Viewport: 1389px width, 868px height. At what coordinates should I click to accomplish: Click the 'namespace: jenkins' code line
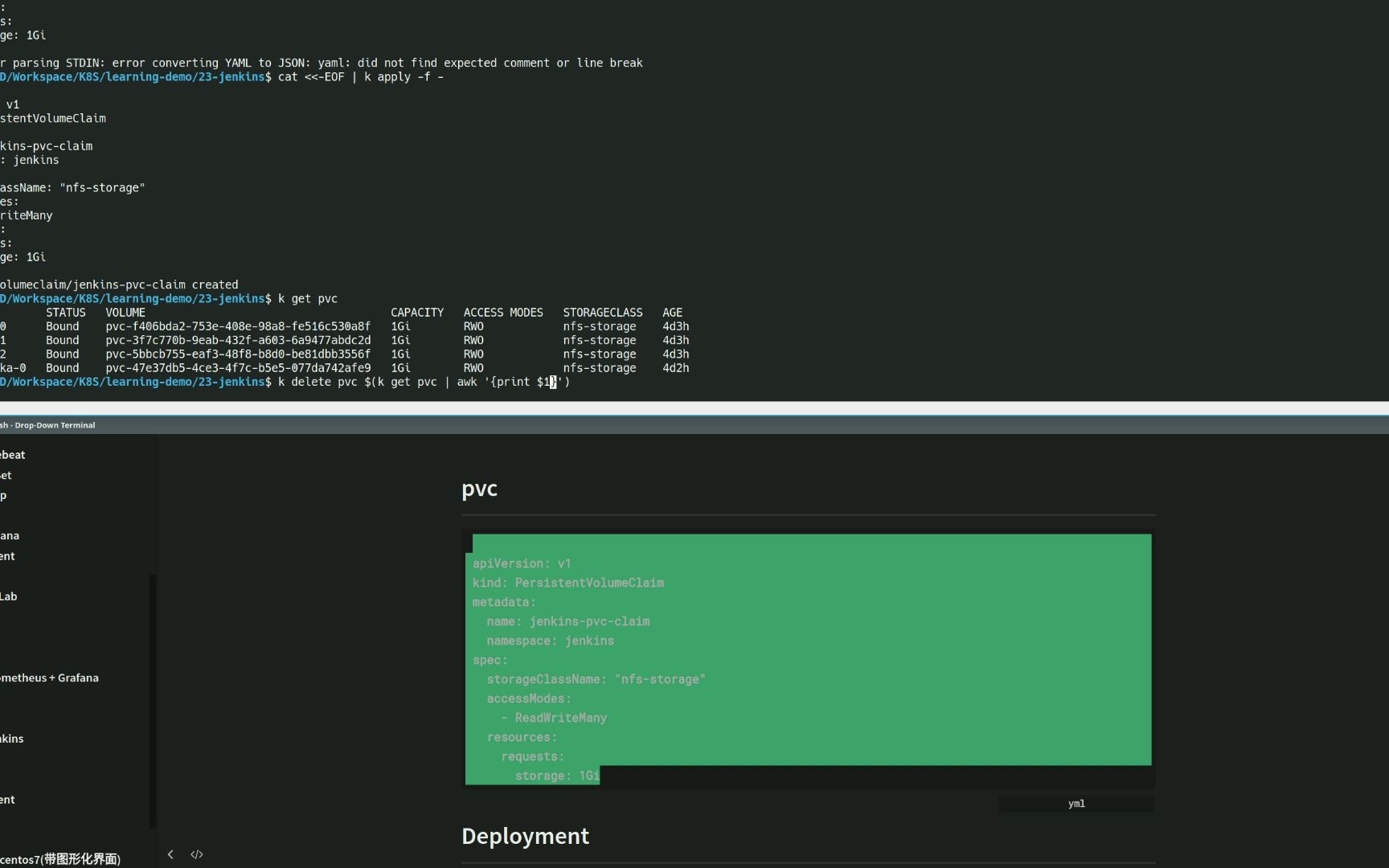click(550, 641)
